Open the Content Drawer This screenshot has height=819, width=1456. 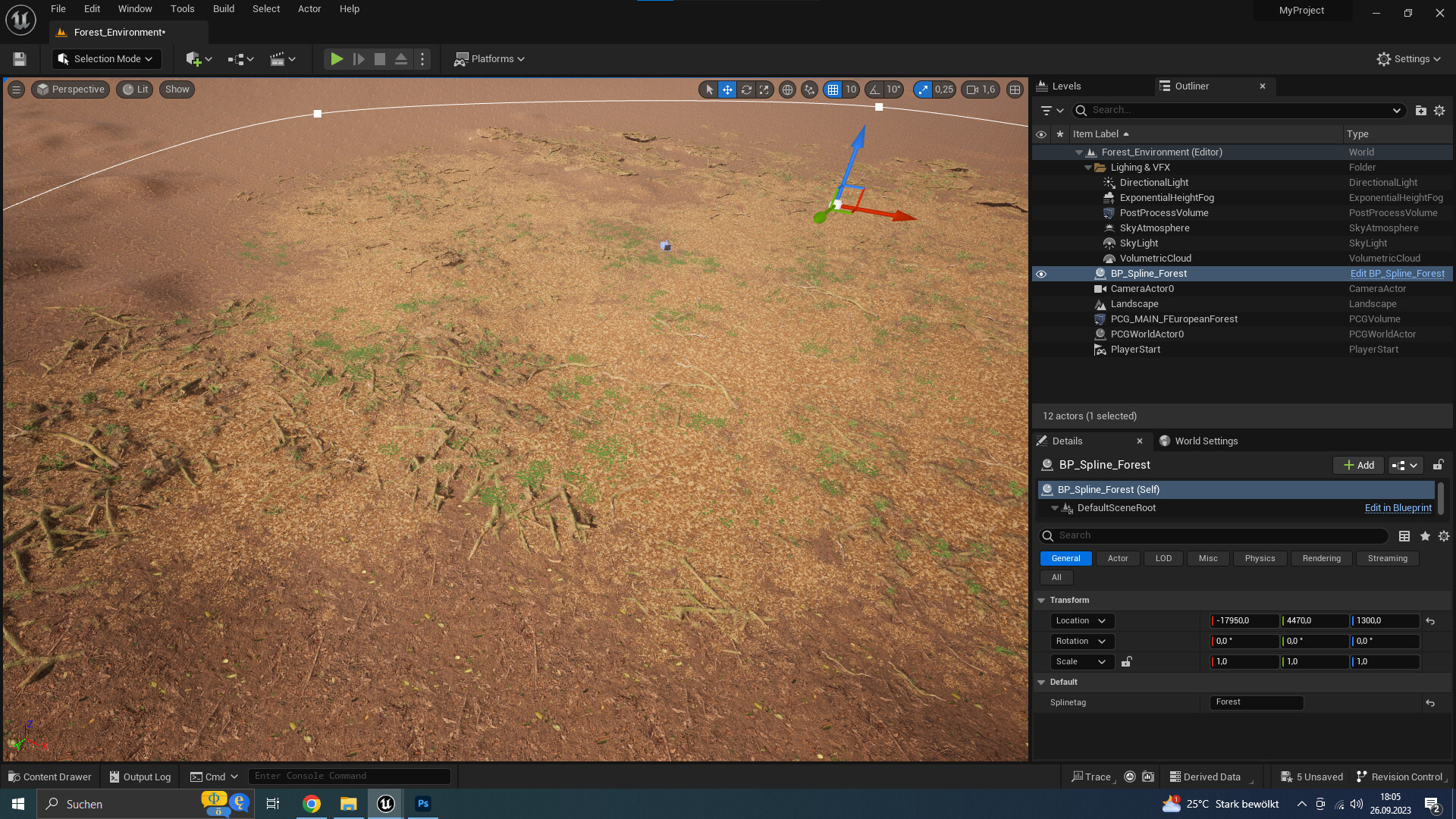point(49,777)
